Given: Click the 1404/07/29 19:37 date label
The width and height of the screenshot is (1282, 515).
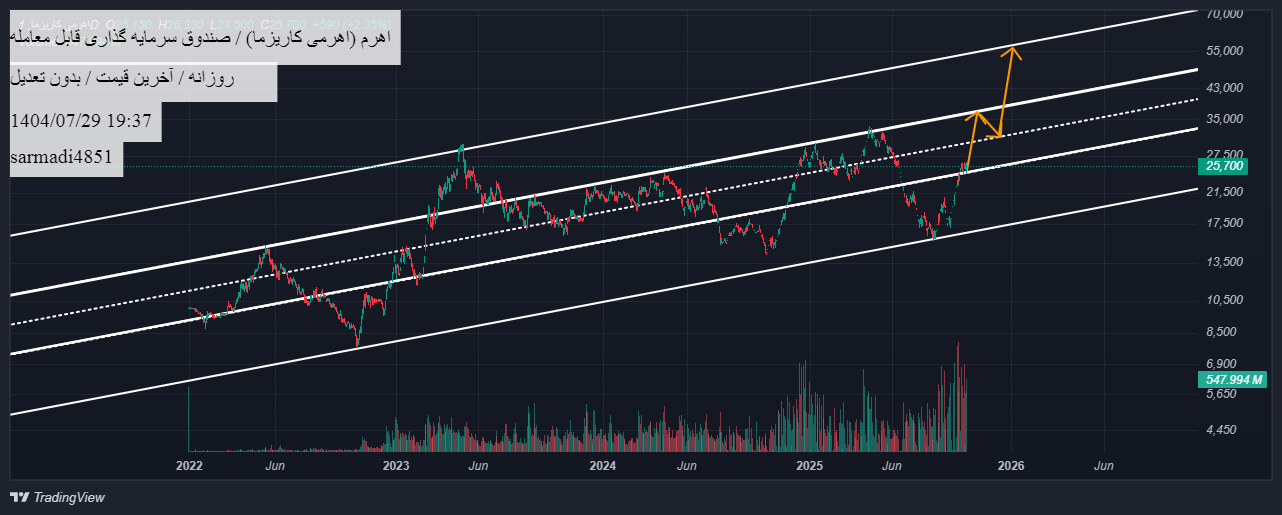Looking at the screenshot, I should coord(80,121).
